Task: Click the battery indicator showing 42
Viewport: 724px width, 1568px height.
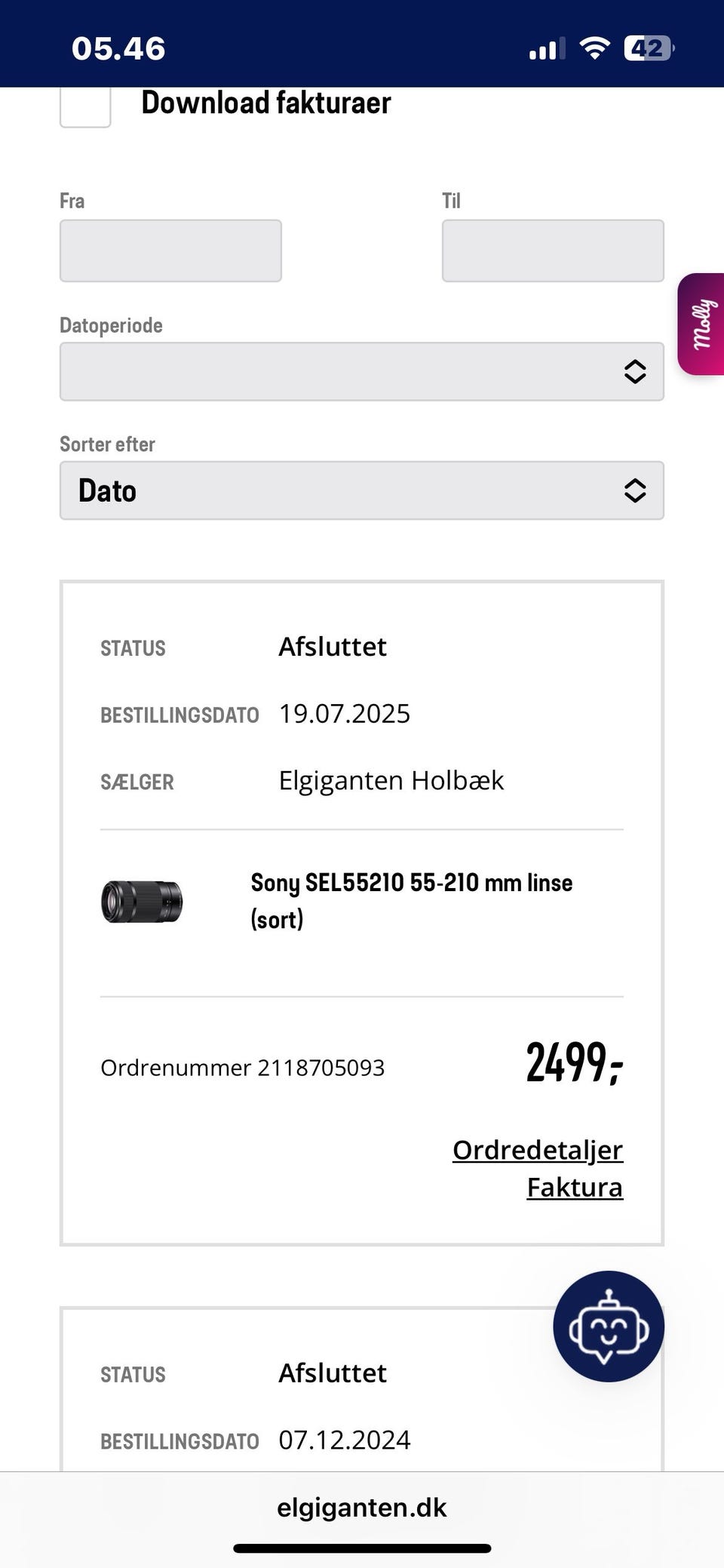Action: point(649,48)
